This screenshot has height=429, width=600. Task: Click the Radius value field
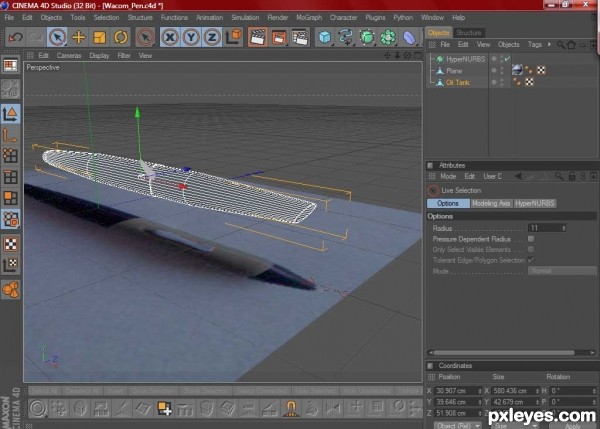tap(544, 228)
